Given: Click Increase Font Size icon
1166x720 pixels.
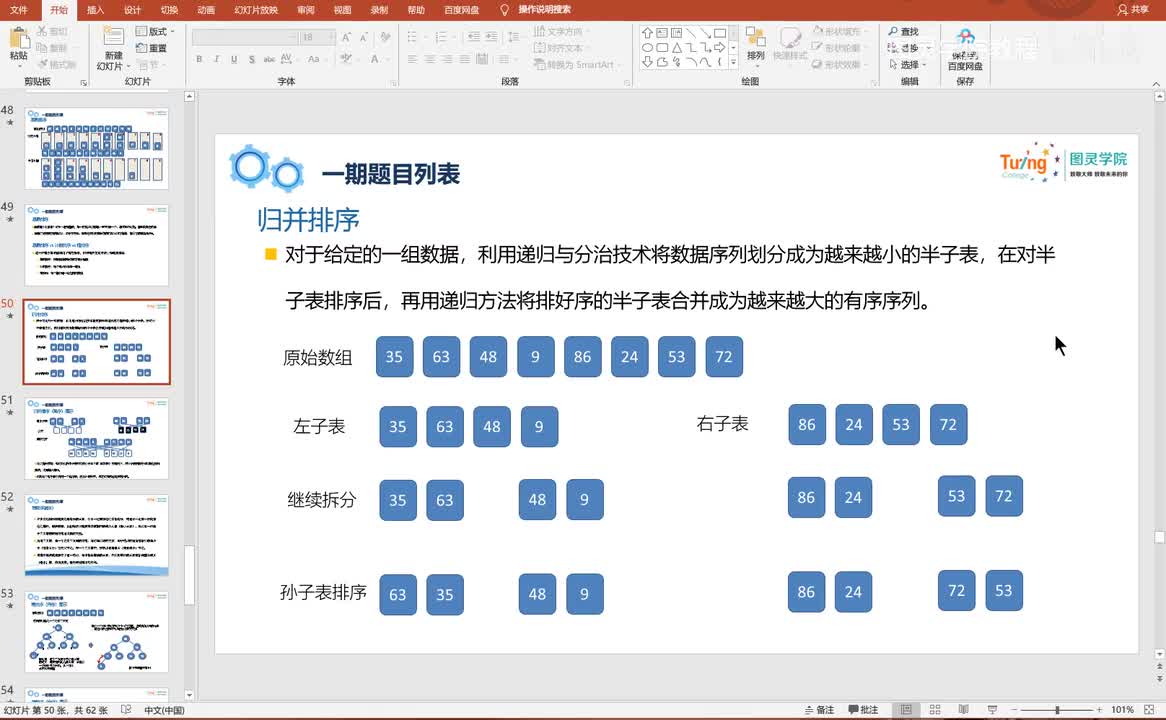Looking at the screenshot, I should point(347,36).
